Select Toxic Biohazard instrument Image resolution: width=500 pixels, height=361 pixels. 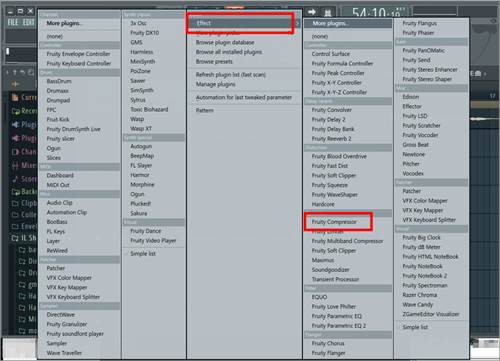(x=149, y=110)
